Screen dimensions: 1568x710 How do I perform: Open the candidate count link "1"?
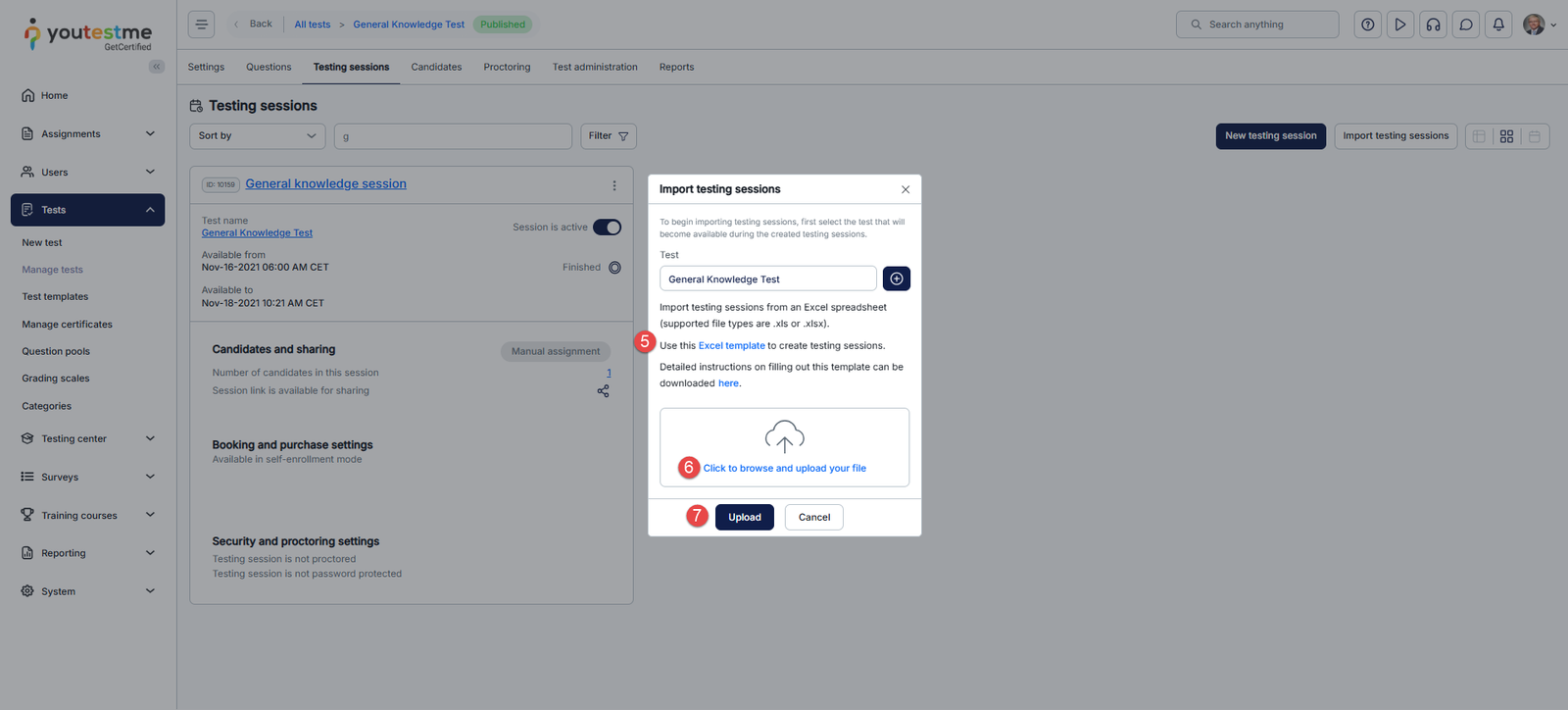[609, 373]
